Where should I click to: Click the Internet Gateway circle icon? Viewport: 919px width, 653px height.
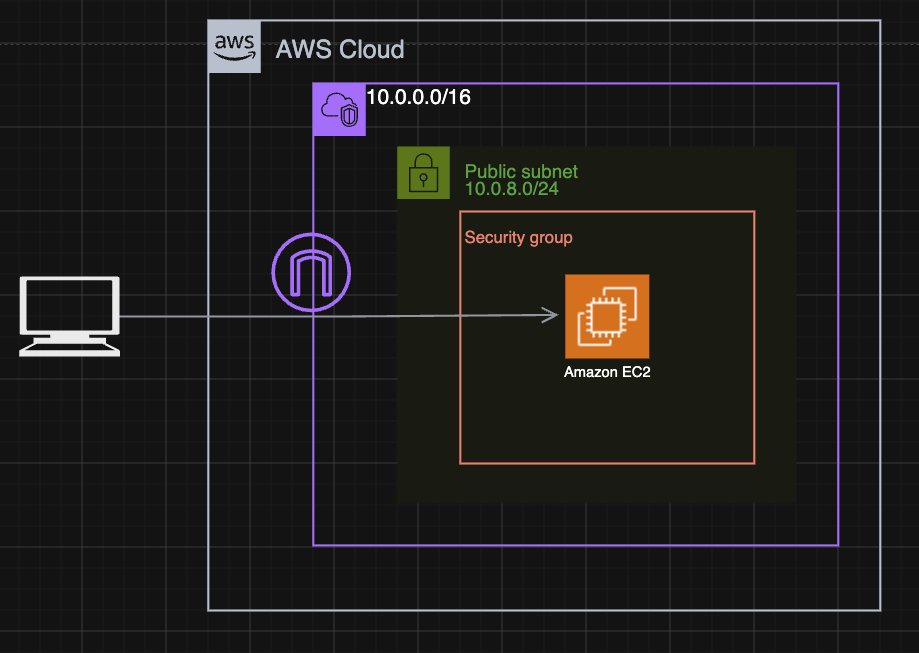click(x=311, y=273)
